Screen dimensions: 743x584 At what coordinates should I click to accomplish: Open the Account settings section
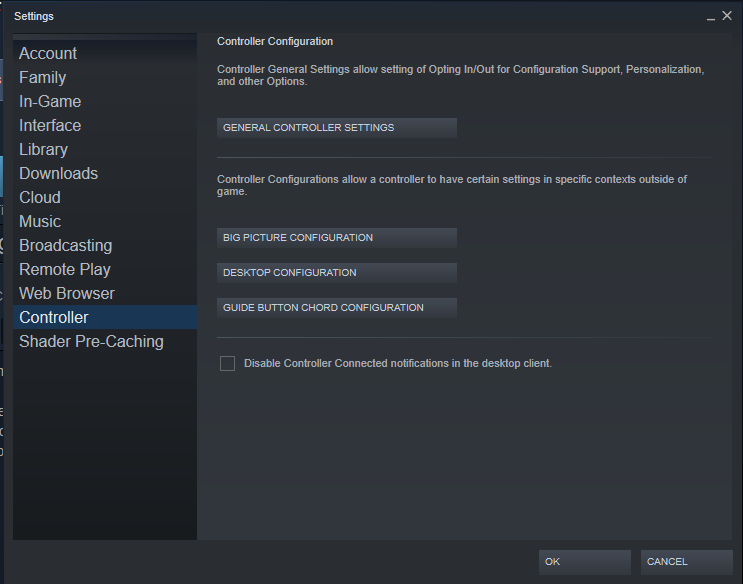pyautogui.click(x=48, y=54)
